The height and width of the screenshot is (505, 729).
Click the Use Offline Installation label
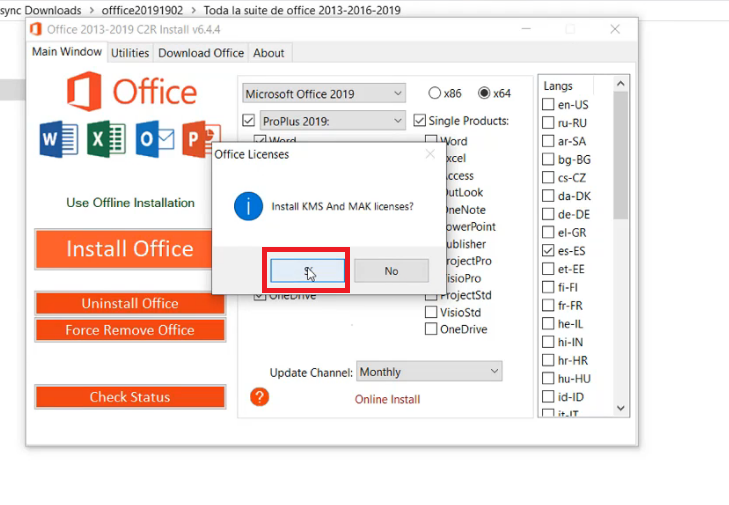[x=130, y=203]
